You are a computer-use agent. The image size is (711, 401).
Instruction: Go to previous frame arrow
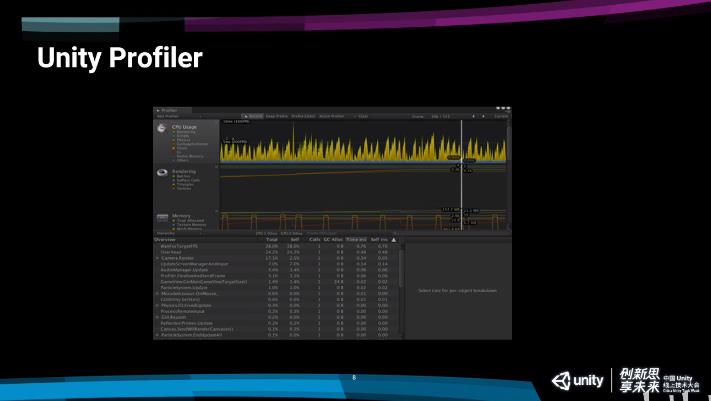(x=474, y=116)
